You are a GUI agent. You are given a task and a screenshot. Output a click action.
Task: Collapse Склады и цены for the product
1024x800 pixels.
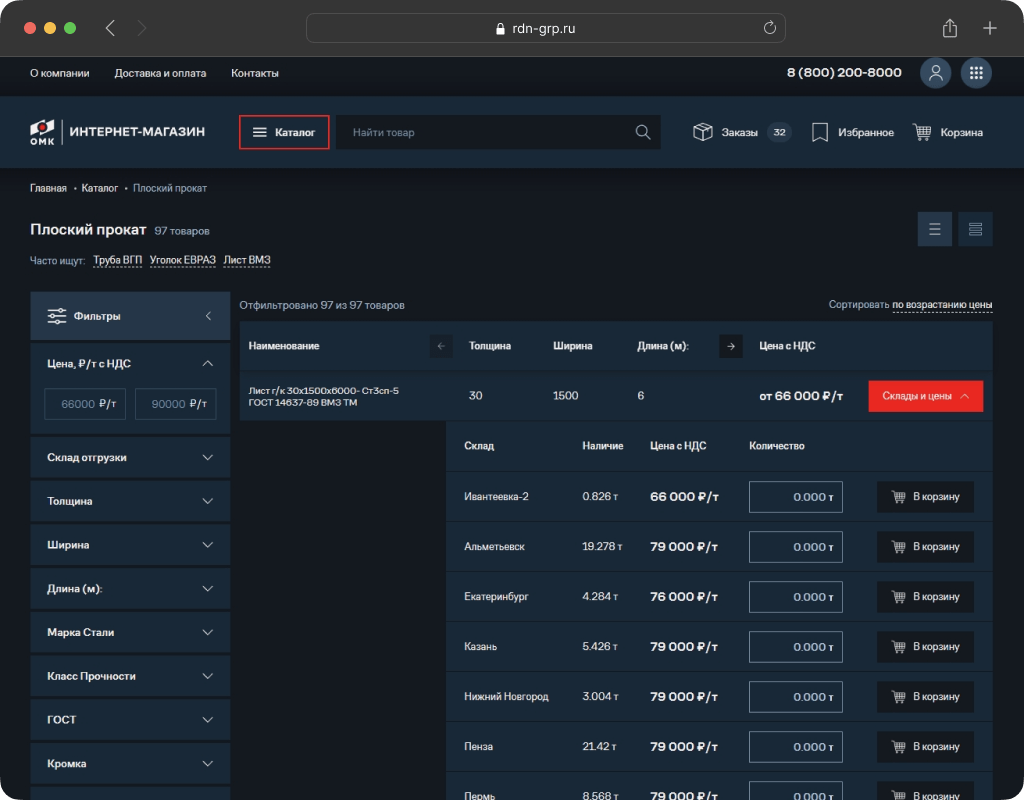tap(925, 396)
